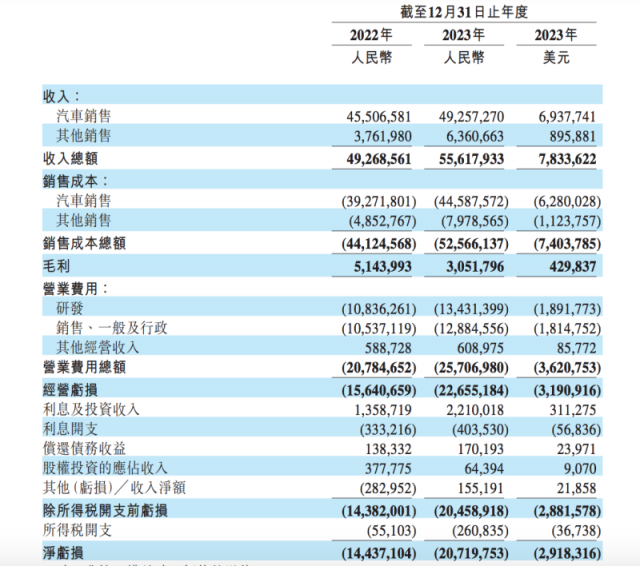Click the (20,719,753) net loss value

[x=463, y=551]
